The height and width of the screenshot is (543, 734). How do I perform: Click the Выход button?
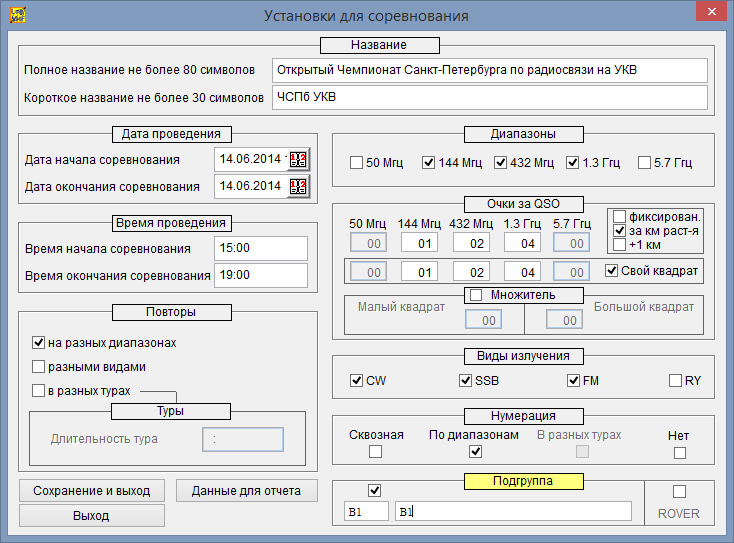tap(91, 516)
